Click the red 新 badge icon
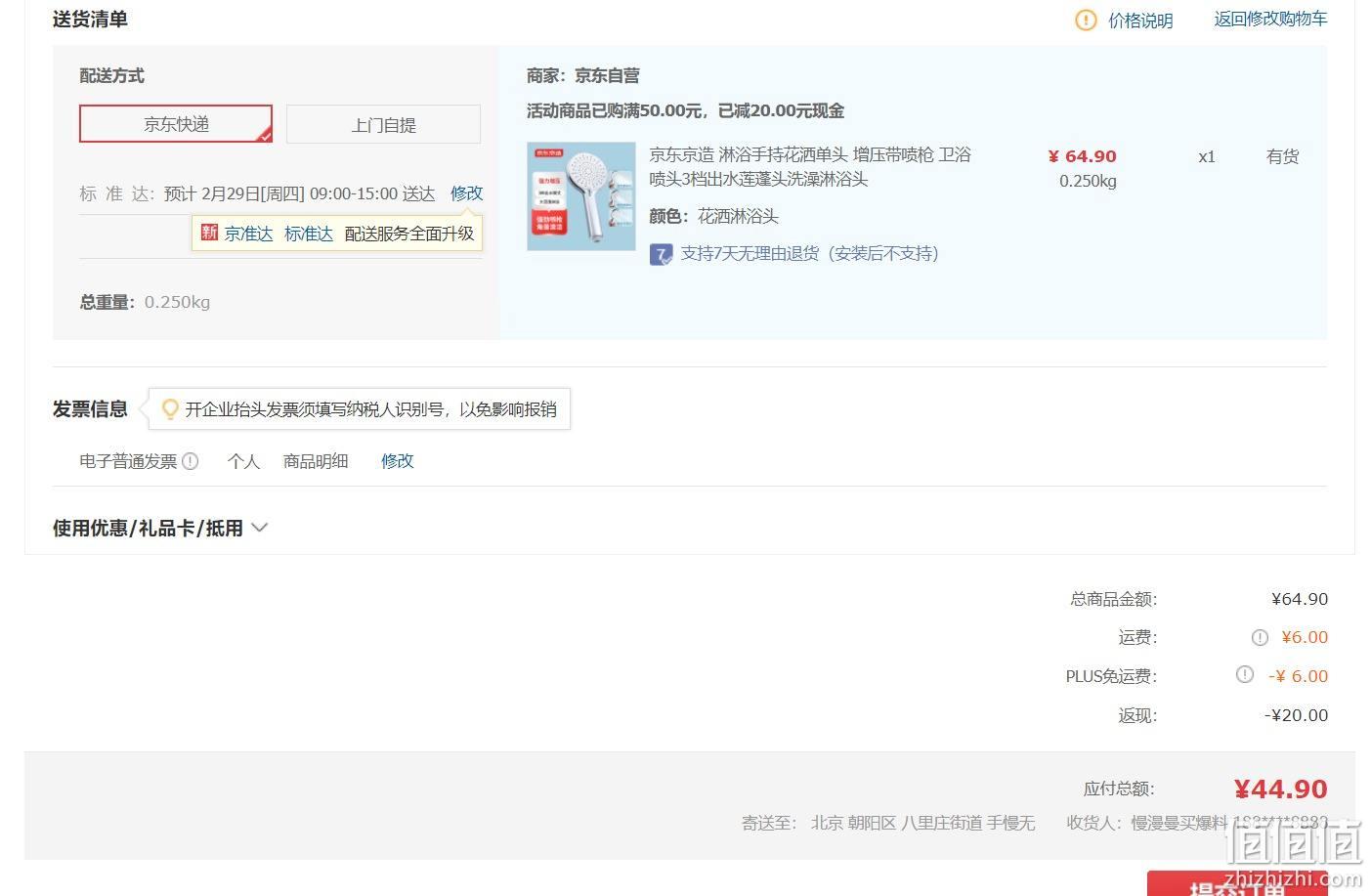The image size is (1371, 896). point(209,233)
